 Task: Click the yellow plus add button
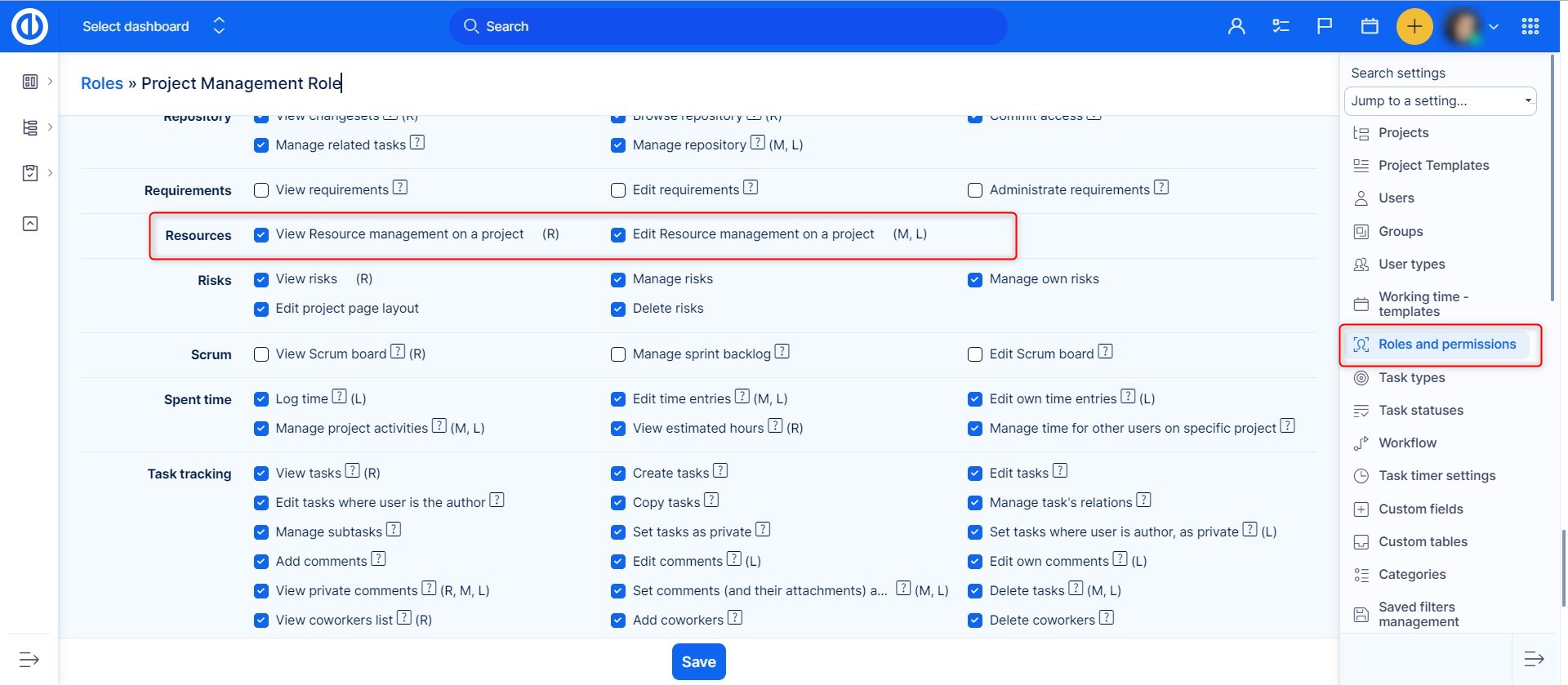1414,26
